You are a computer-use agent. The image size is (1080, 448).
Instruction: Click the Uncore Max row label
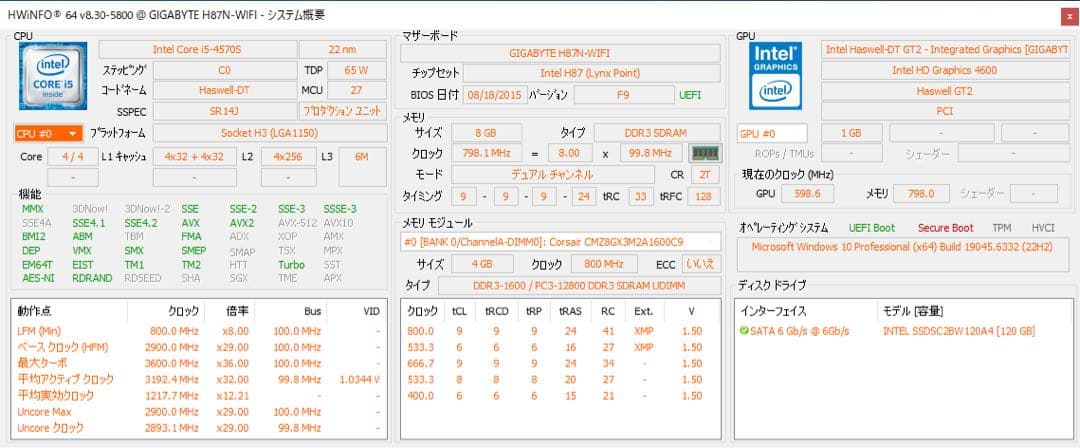tap(45, 412)
